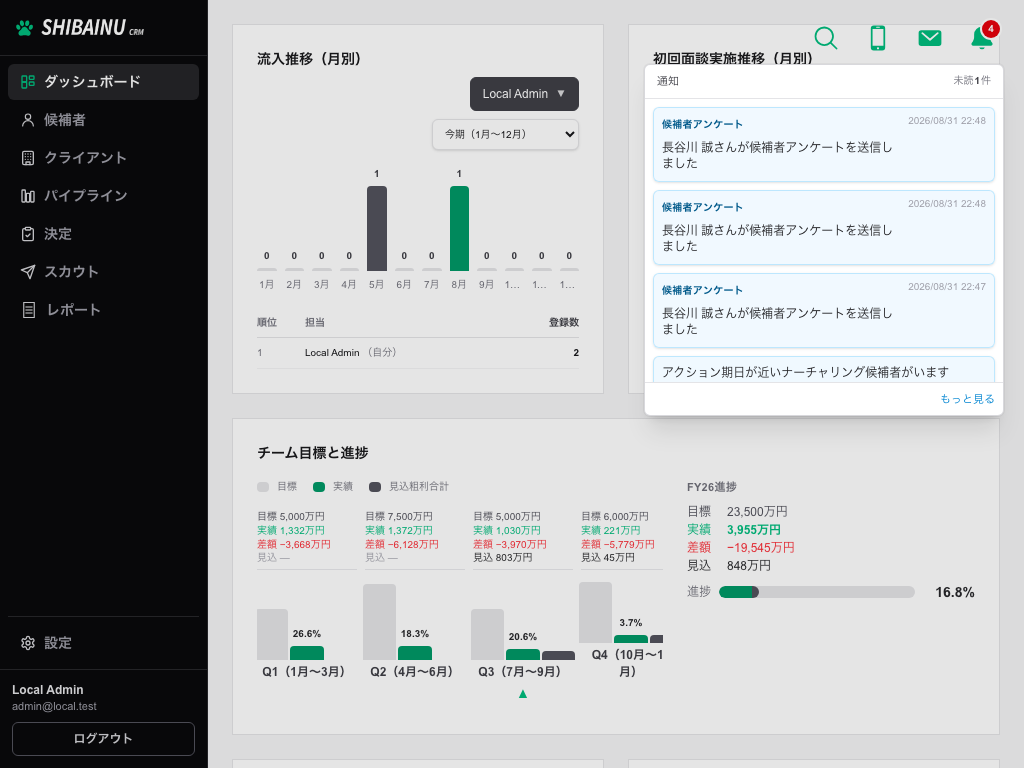This screenshot has width=1024, height=768.
Task: Click the パイプライン columns icon
Action: click(27, 196)
